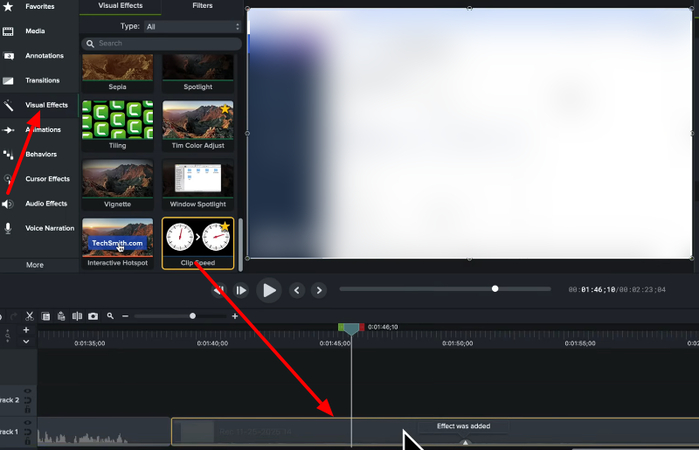Image resolution: width=699 pixels, height=450 pixels.
Task: Click the timeline zoom magnifier icon
Action: click(x=110, y=316)
